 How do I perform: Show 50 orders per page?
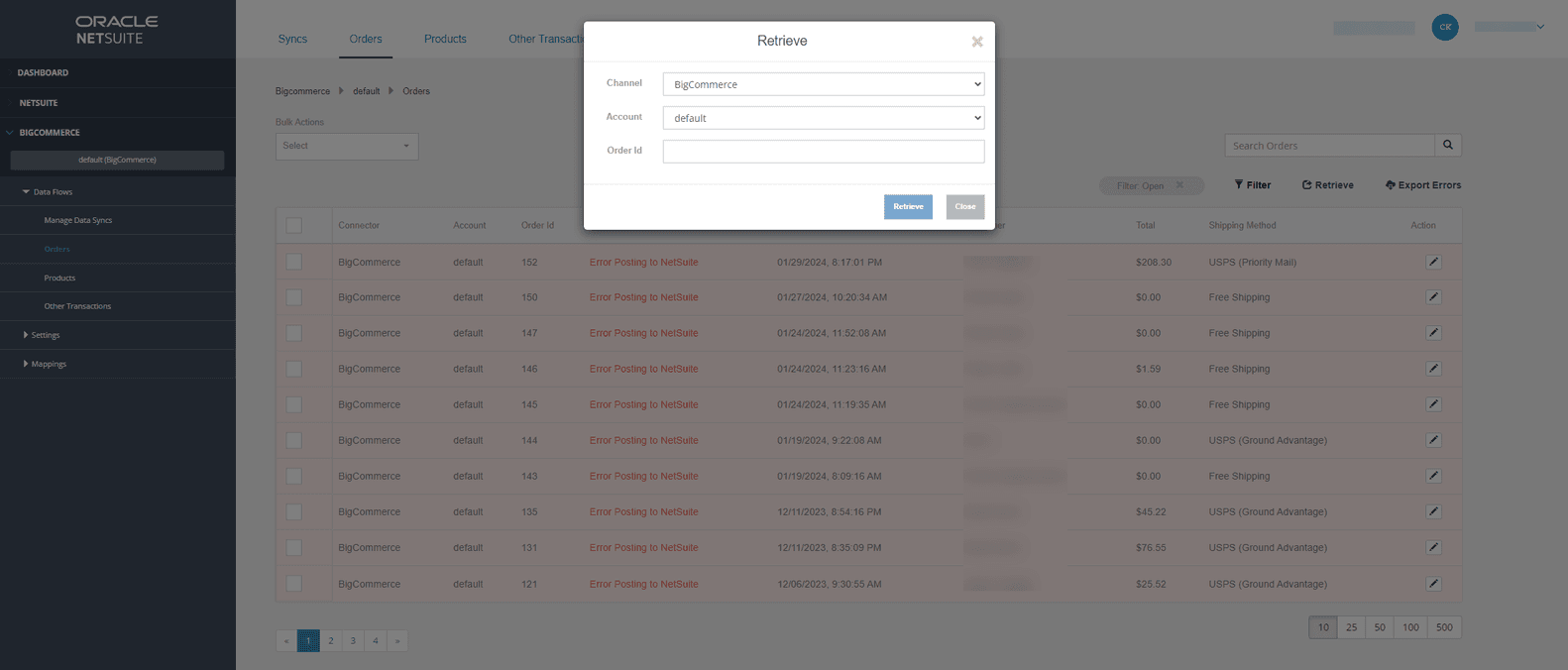tap(1379, 627)
